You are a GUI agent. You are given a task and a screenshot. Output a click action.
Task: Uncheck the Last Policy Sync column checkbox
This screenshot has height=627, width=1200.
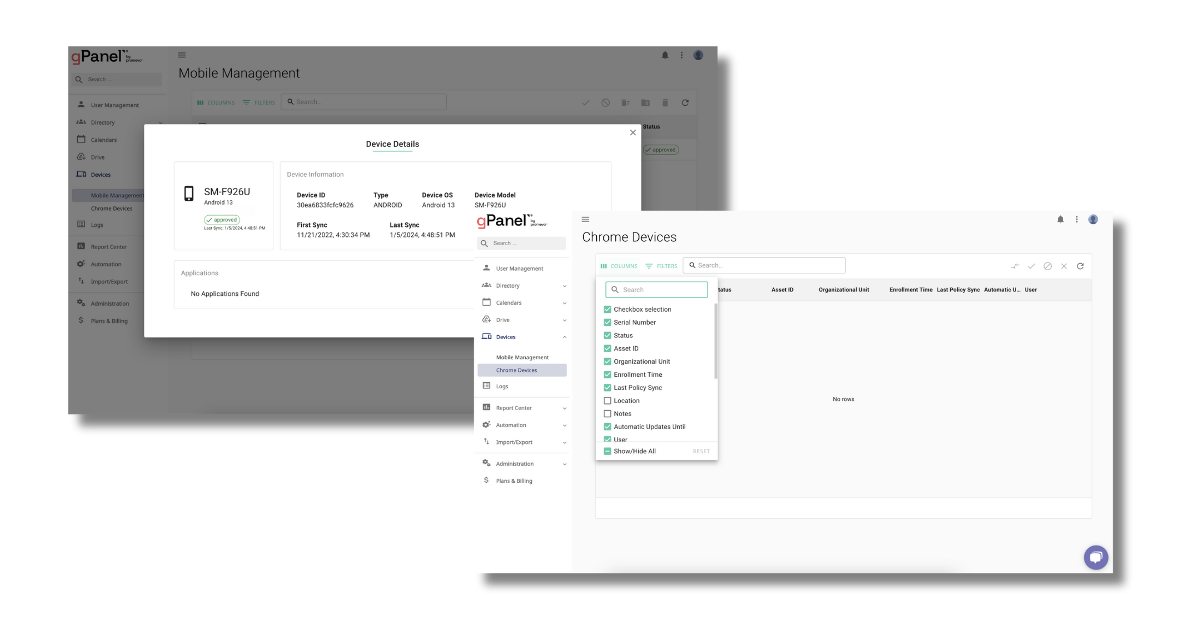pos(607,387)
